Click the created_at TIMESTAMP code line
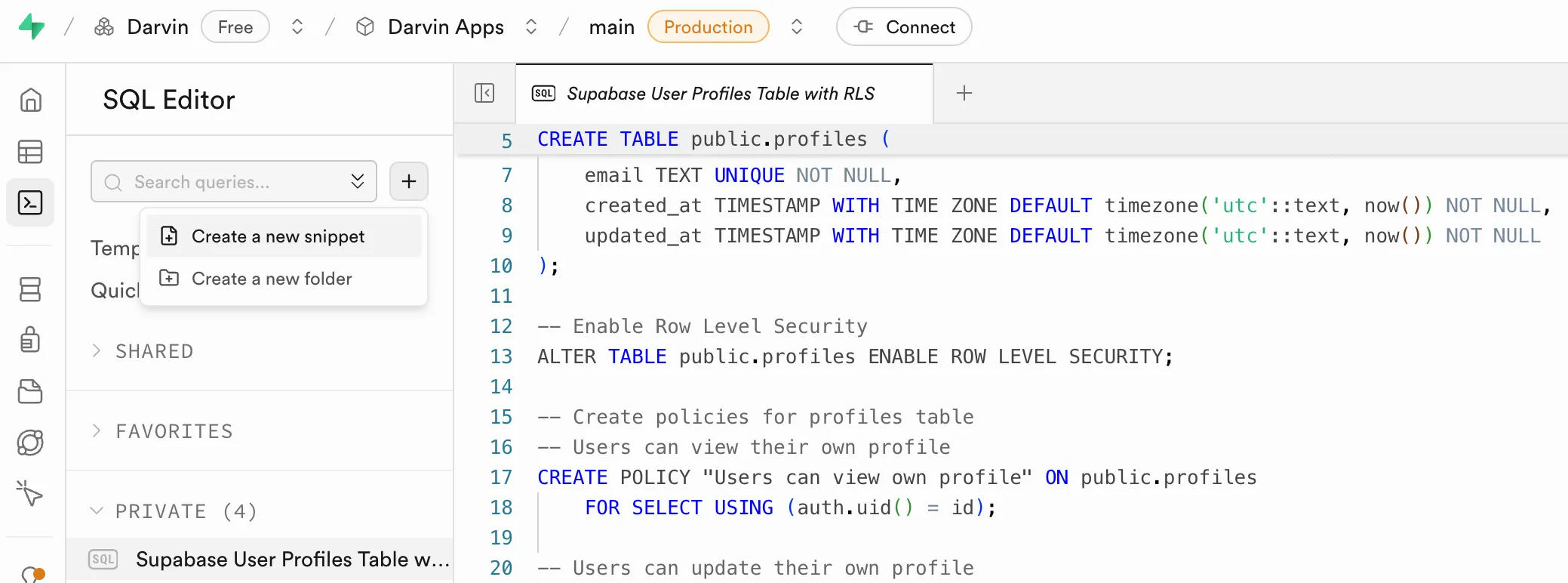 tap(1068, 205)
